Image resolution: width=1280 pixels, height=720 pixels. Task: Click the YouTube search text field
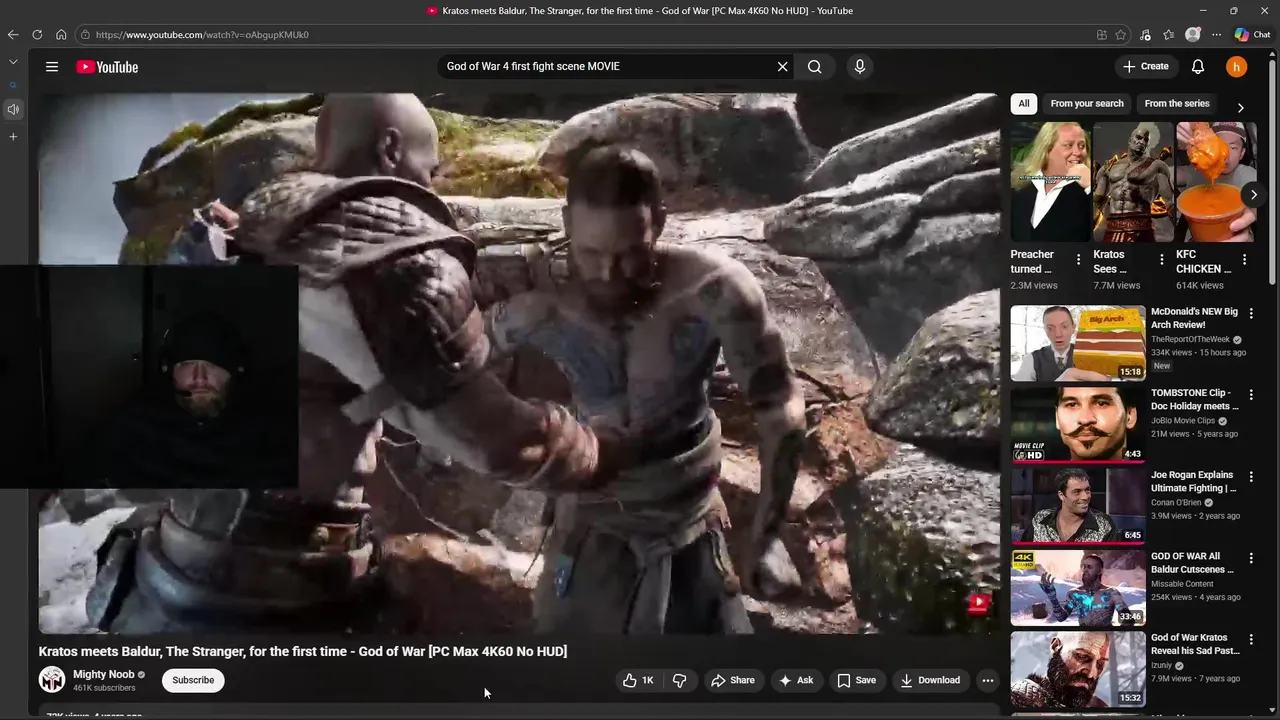(606, 67)
